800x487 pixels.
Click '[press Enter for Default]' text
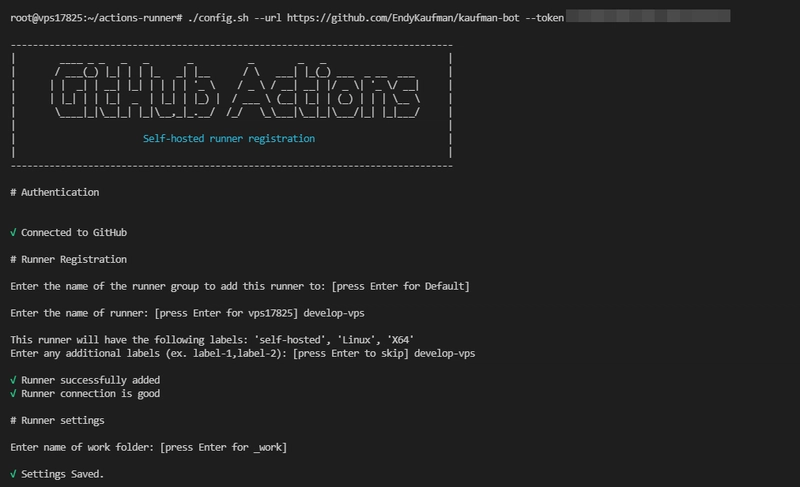coord(401,287)
